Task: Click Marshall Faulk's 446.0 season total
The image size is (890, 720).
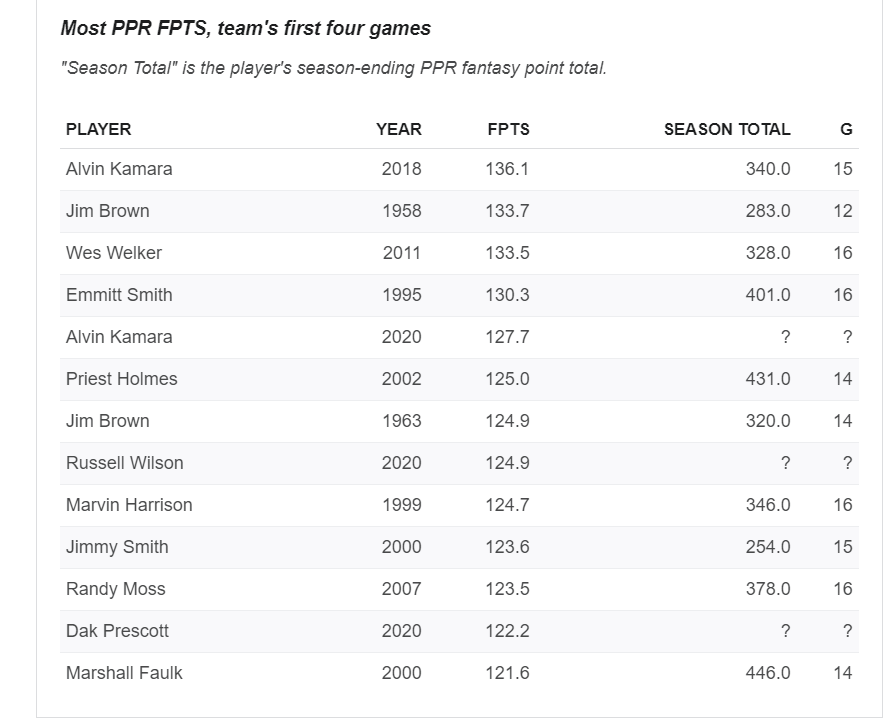Action: pyautogui.click(x=768, y=673)
